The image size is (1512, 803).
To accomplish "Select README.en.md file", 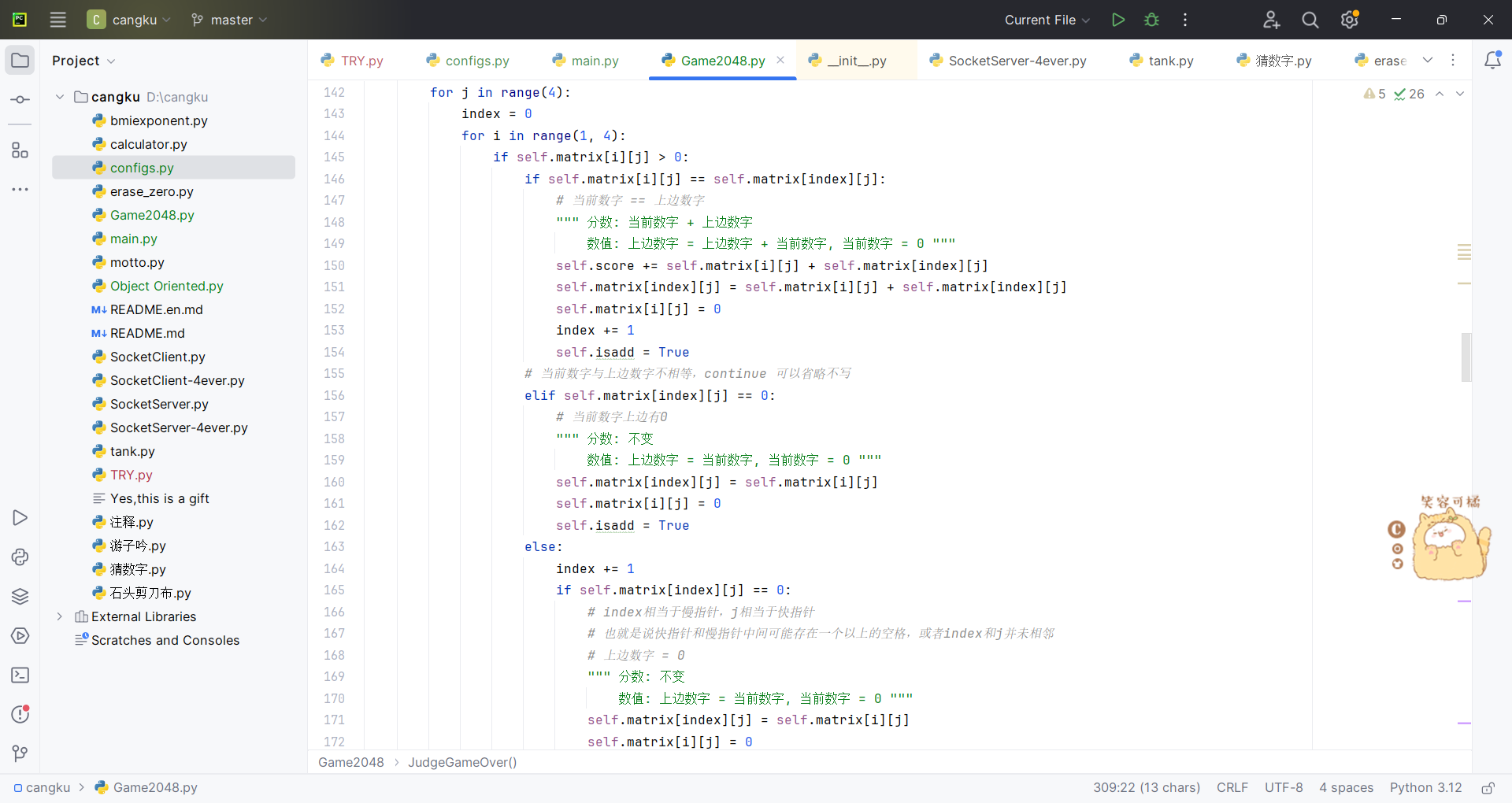I will coord(157,309).
